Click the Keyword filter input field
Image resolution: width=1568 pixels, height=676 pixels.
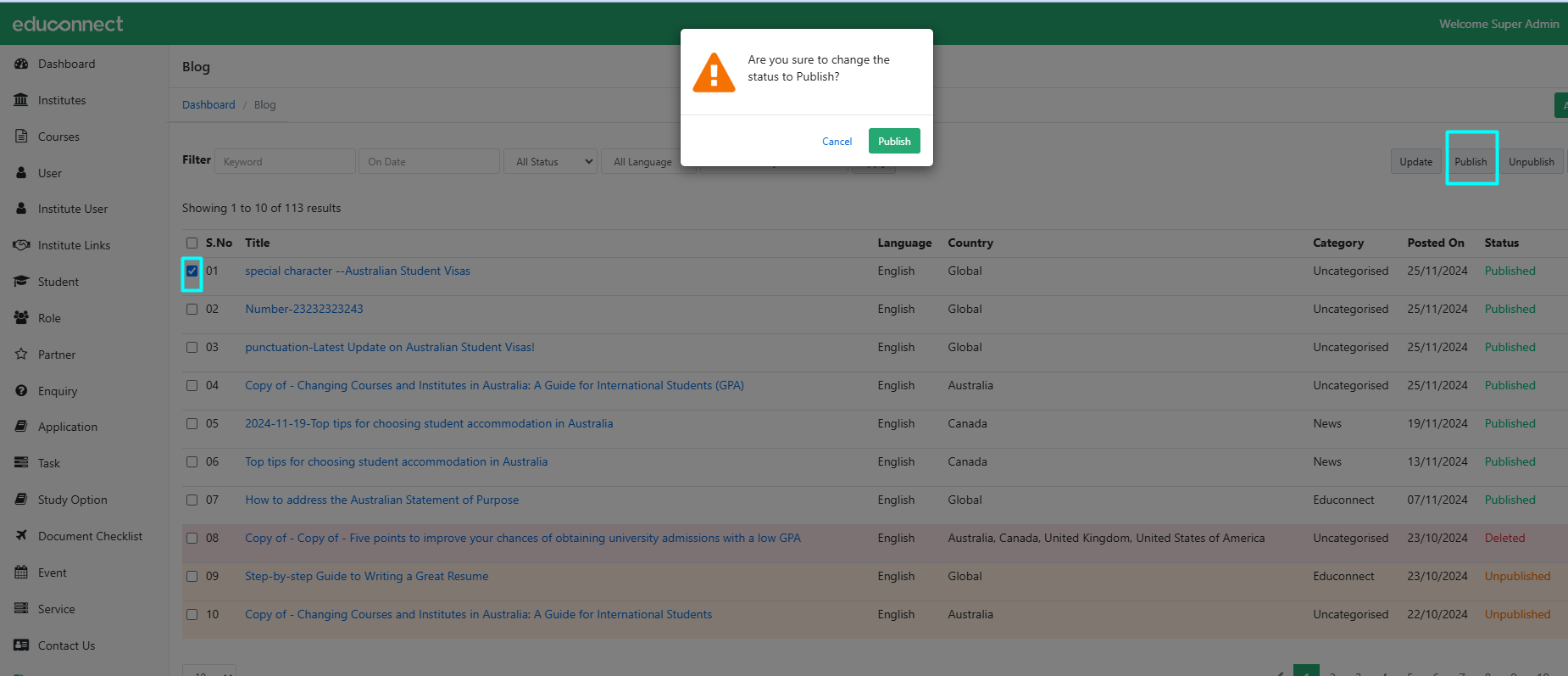pos(285,162)
